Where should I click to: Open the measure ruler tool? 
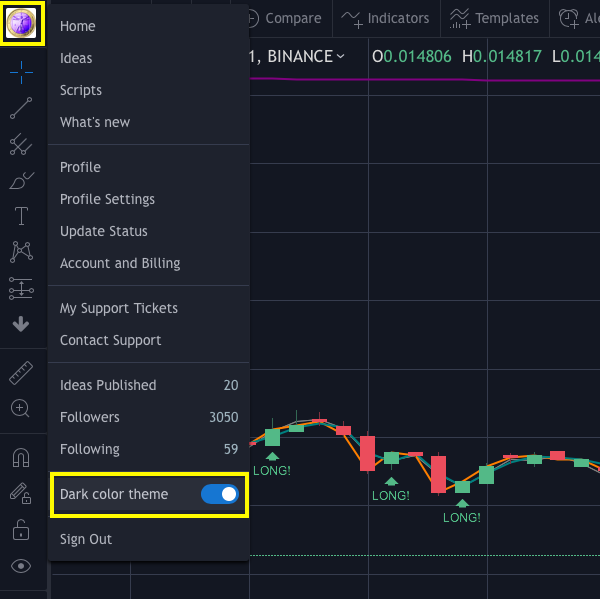(21, 373)
